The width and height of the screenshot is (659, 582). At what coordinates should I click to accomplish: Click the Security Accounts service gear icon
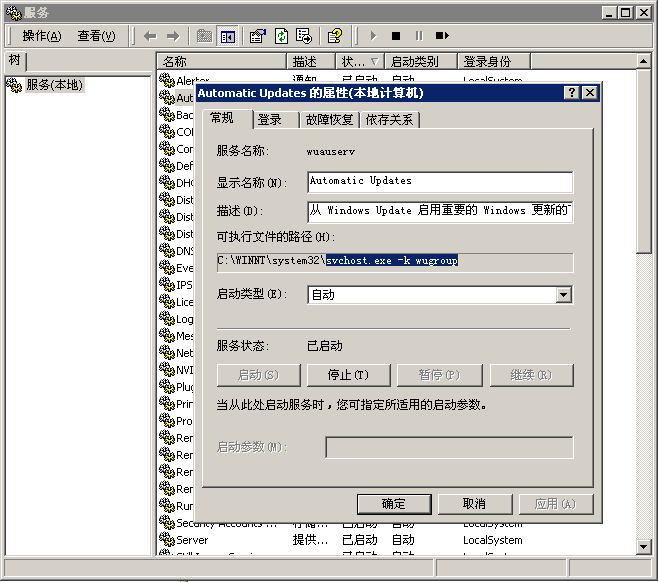click(167, 522)
